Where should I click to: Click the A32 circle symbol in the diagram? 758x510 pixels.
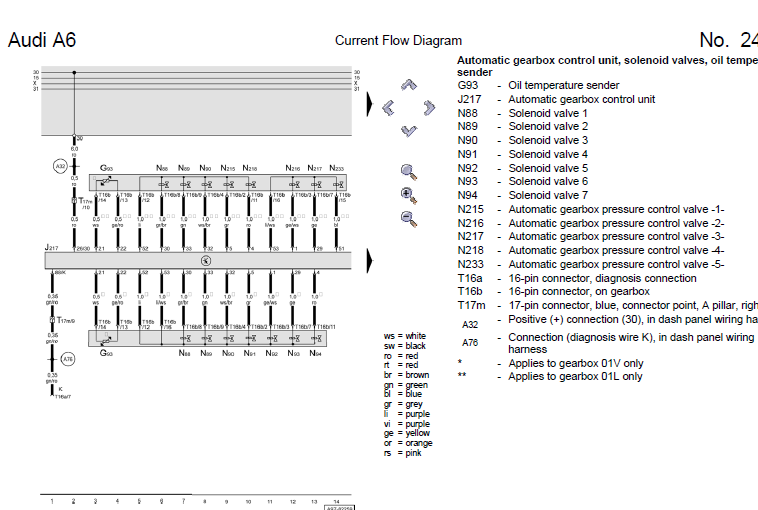coord(60,166)
